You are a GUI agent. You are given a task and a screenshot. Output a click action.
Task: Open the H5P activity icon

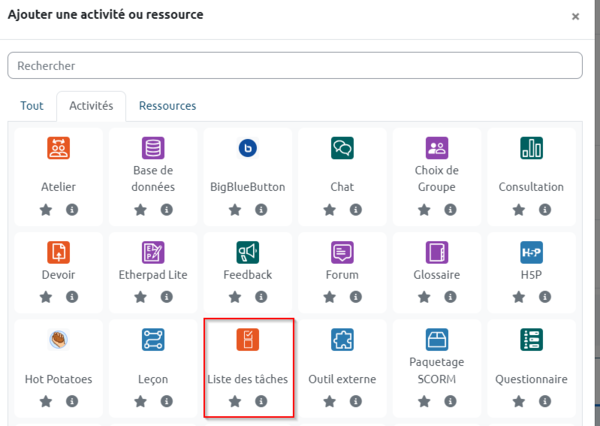click(x=531, y=252)
